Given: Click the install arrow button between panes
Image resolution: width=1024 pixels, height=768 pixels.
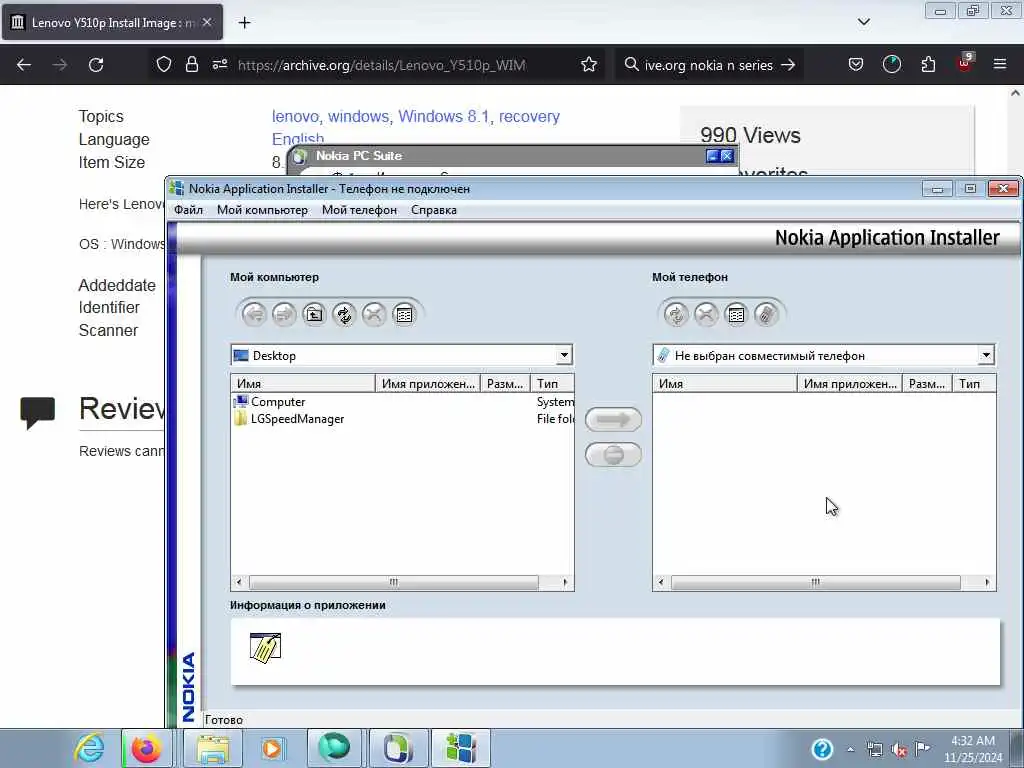Looking at the screenshot, I should (x=613, y=419).
